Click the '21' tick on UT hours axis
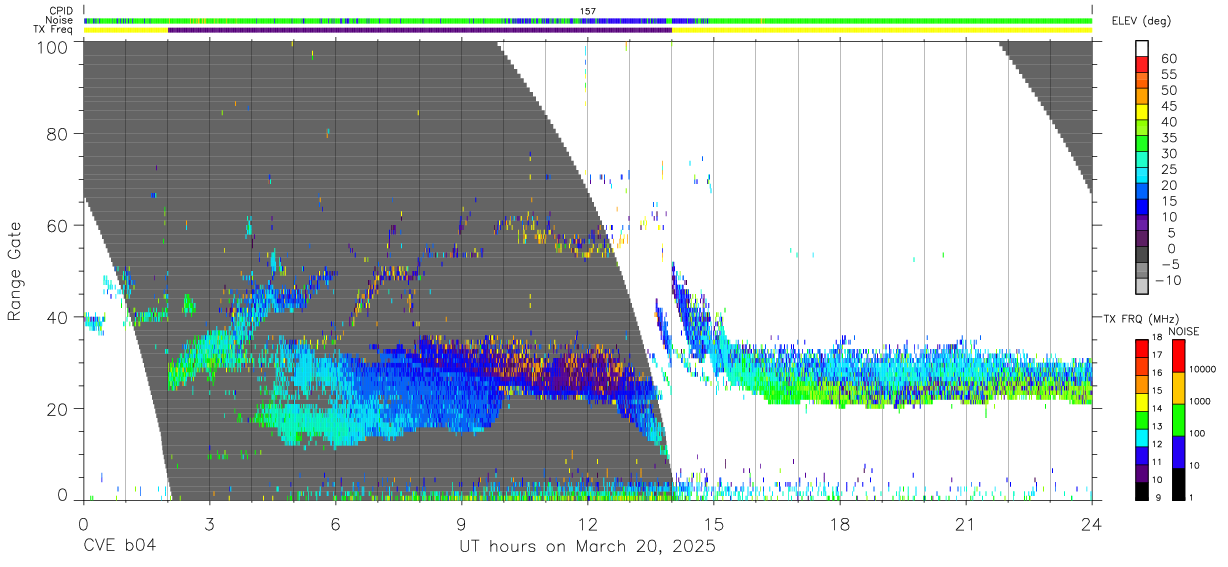The height and width of the screenshot is (567, 1228). point(966,522)
